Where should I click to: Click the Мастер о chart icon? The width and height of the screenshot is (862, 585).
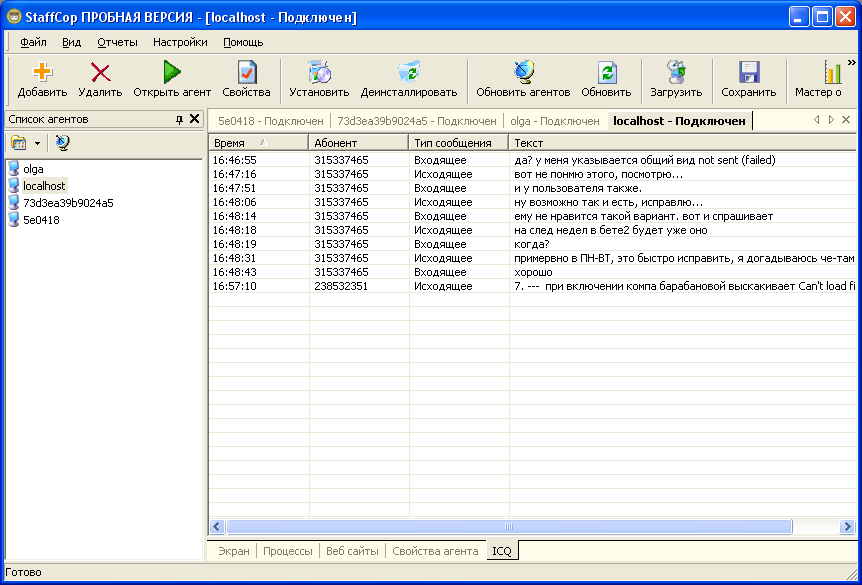point(833,72)
